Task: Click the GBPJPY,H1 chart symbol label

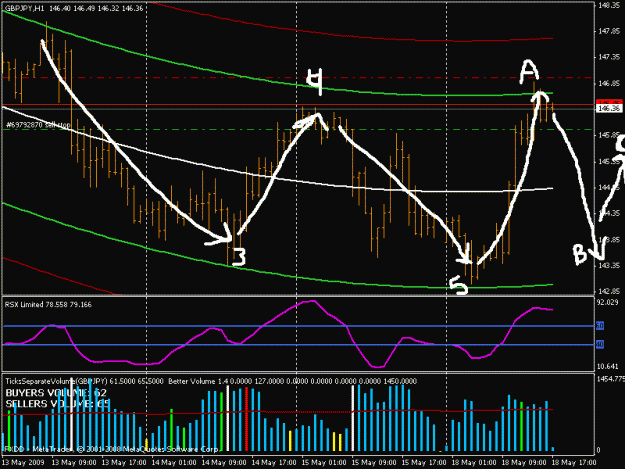Action: click(25, 8)
